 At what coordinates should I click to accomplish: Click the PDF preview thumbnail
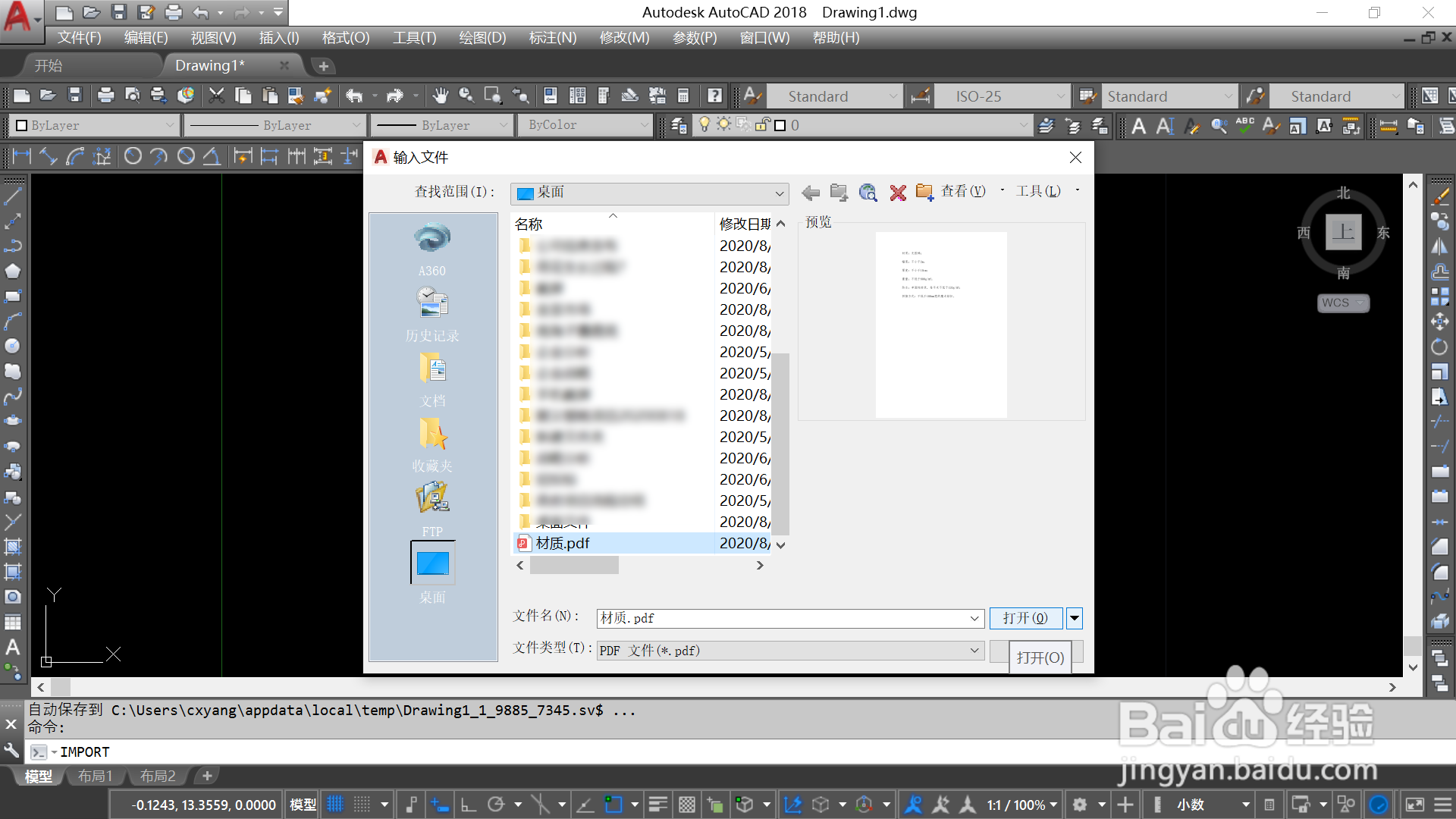(x=941, y=325)
